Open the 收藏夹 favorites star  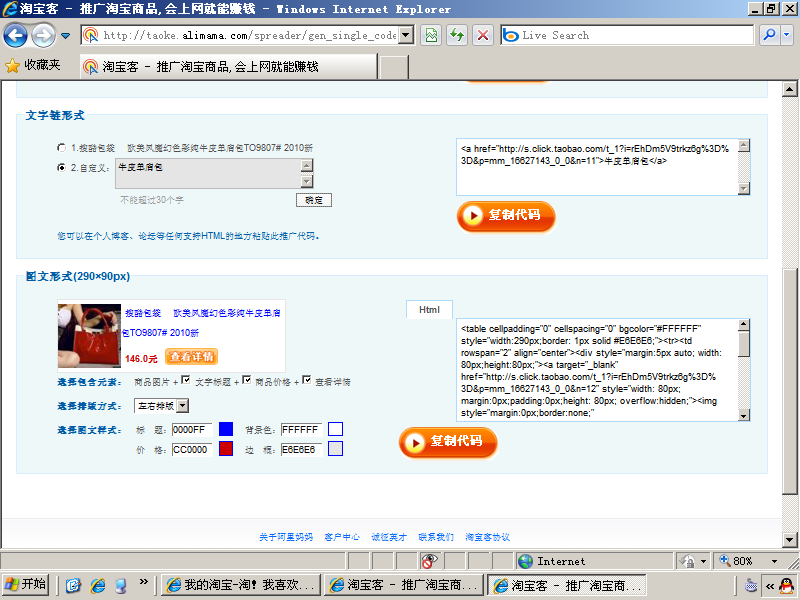point(32,65)
